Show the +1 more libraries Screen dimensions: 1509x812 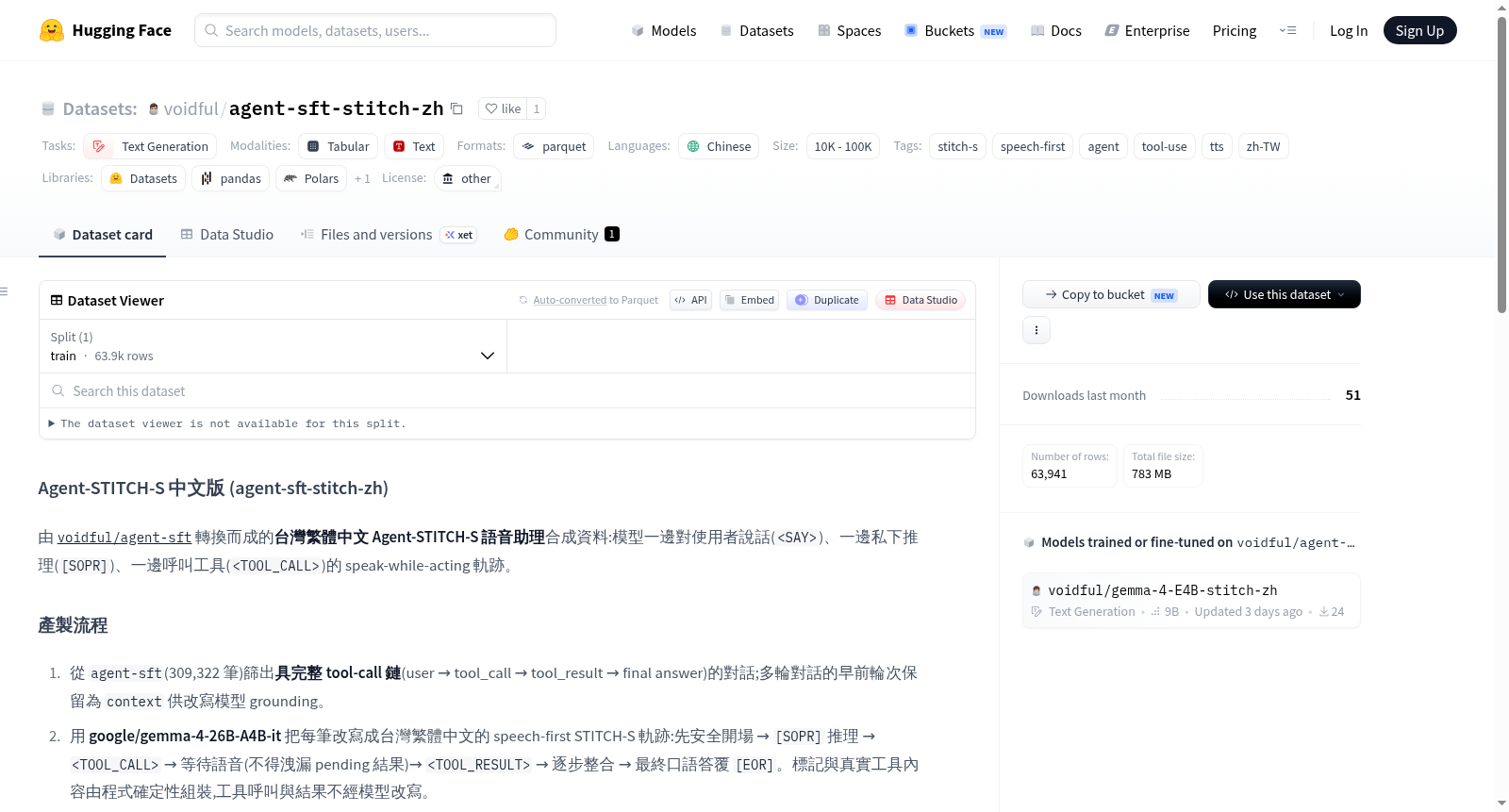pyautogui.click(x=362, y=178)
